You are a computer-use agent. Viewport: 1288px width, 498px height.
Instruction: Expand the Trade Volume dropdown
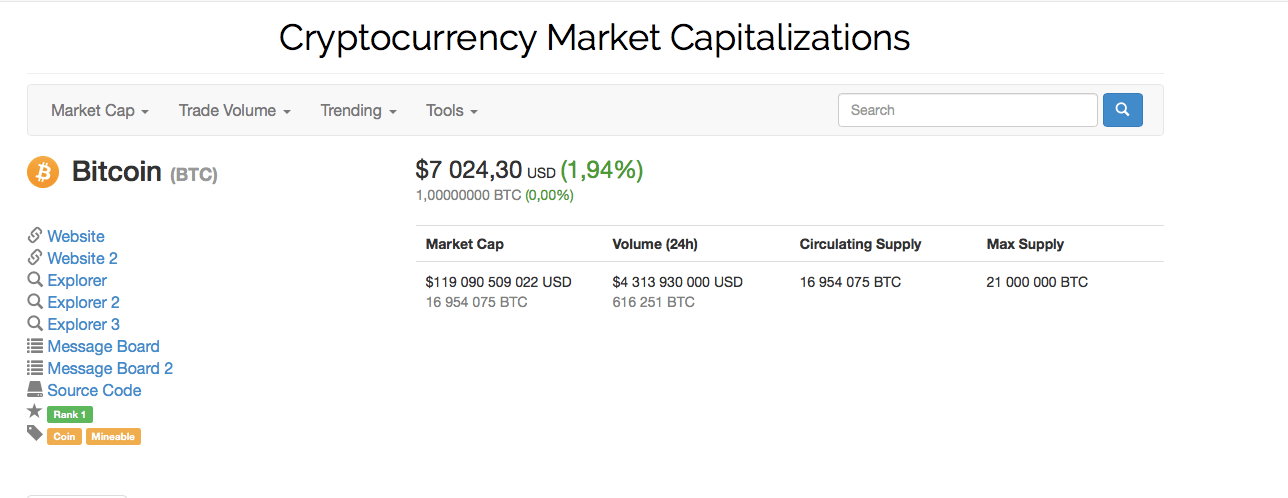point(234,110)
